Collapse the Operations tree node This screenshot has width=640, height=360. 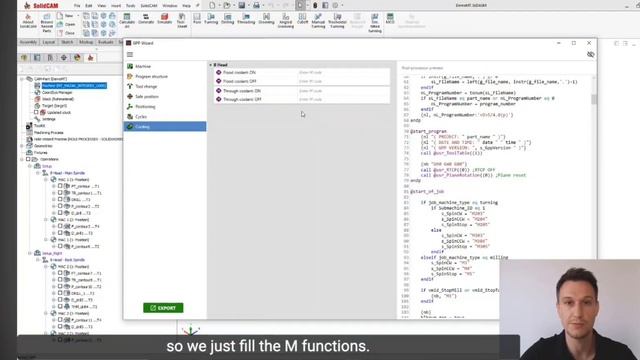tap(22, 159)
